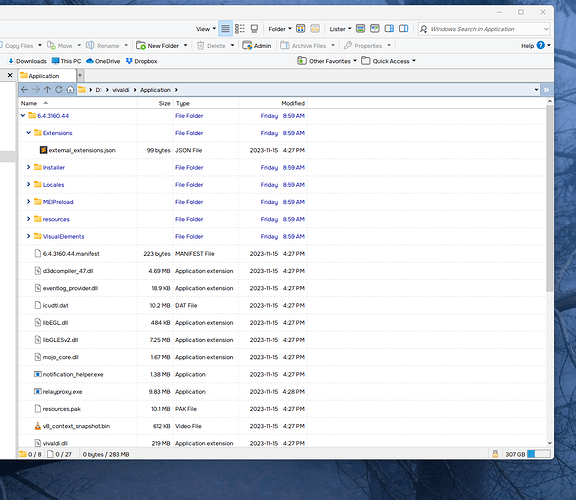Collapse the 6.4.3160.44 folder
The height and width of the screenshot is (500, 576).
[23, 116]
